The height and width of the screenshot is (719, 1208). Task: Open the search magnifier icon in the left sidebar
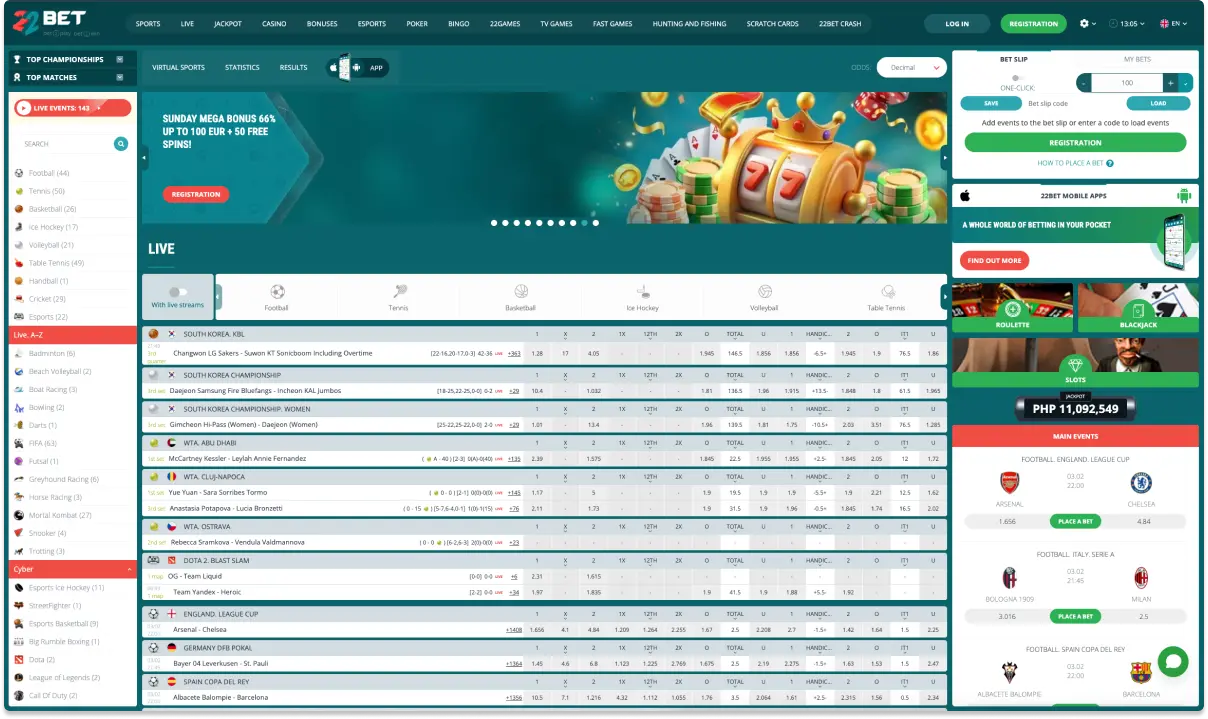[121, 143]
